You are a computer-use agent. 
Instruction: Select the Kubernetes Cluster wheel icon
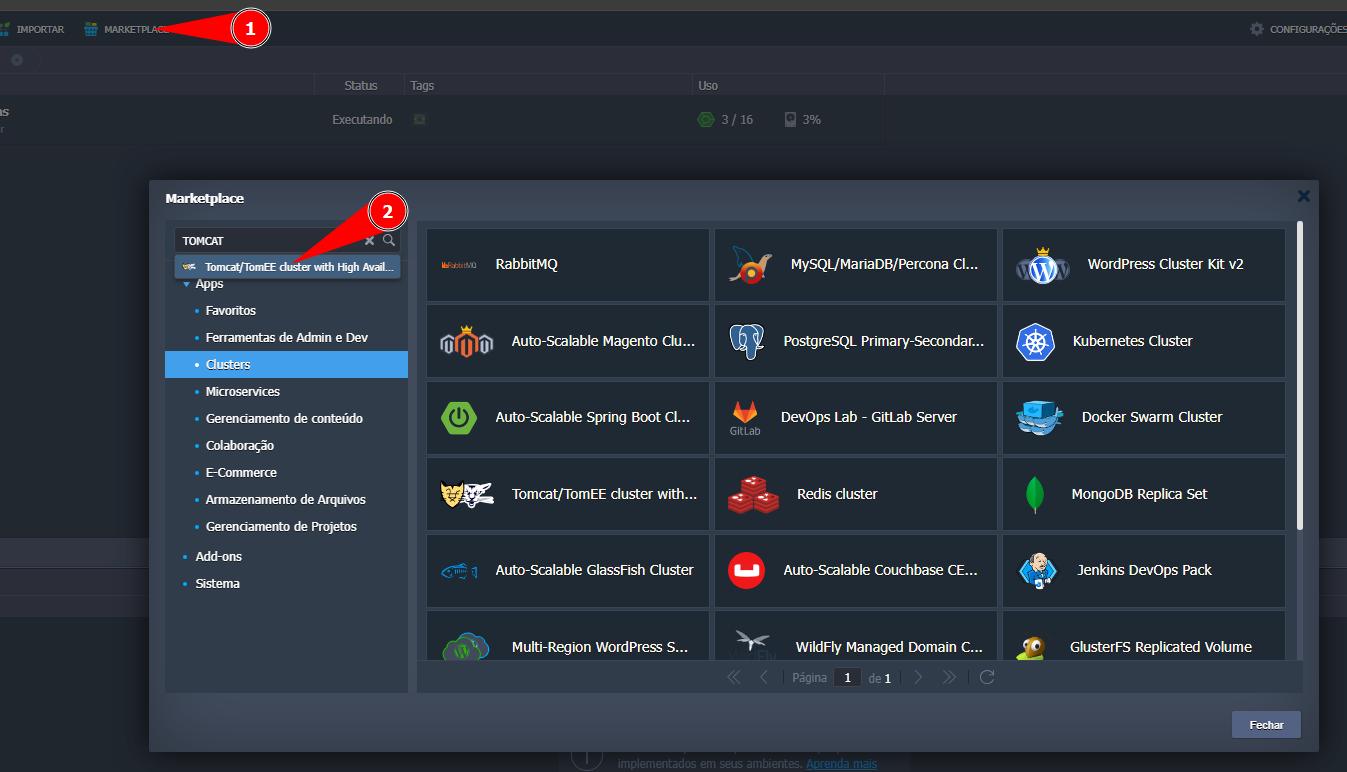click(1035, 342)
